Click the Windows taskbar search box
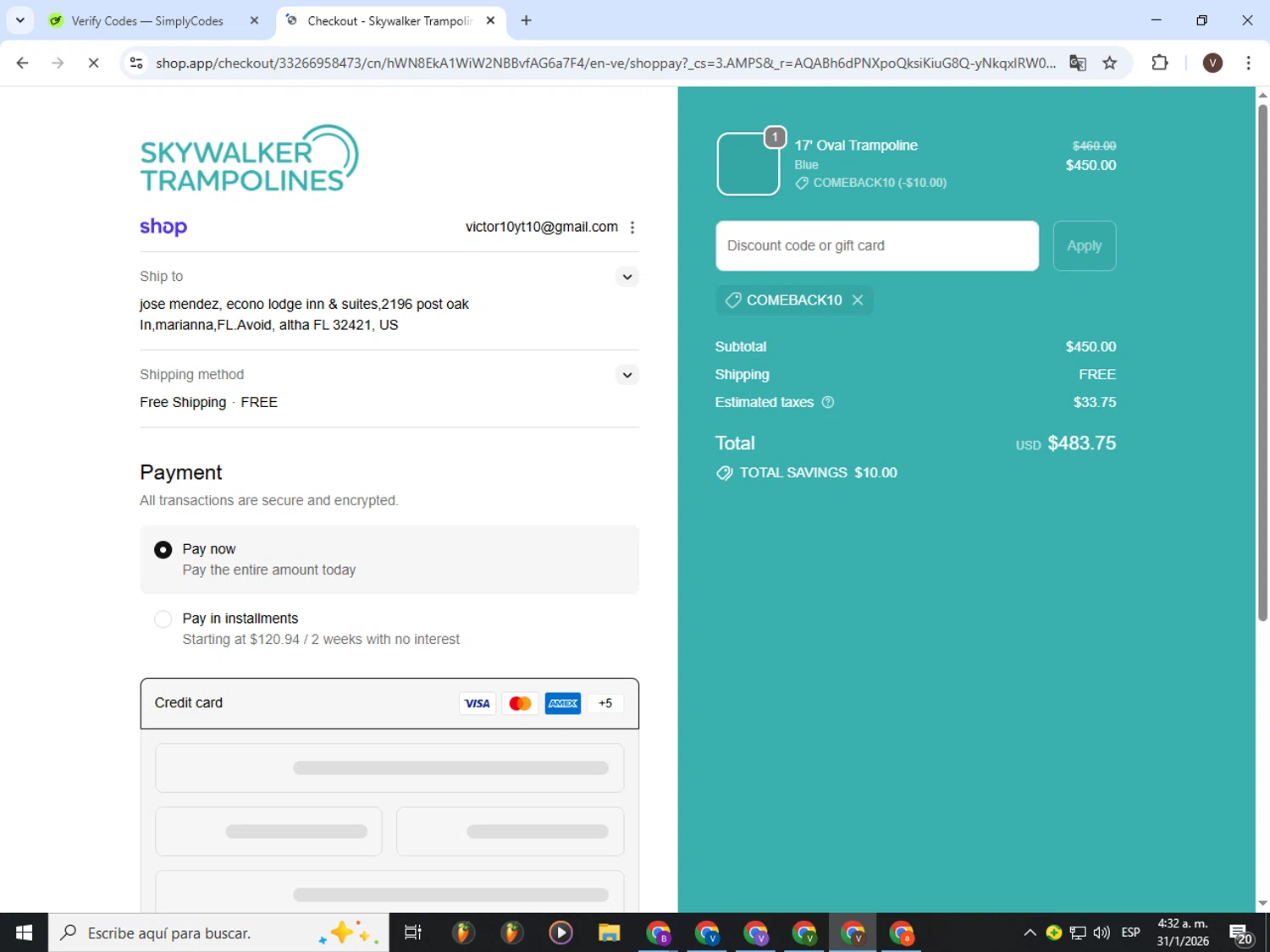 [218, 933]
